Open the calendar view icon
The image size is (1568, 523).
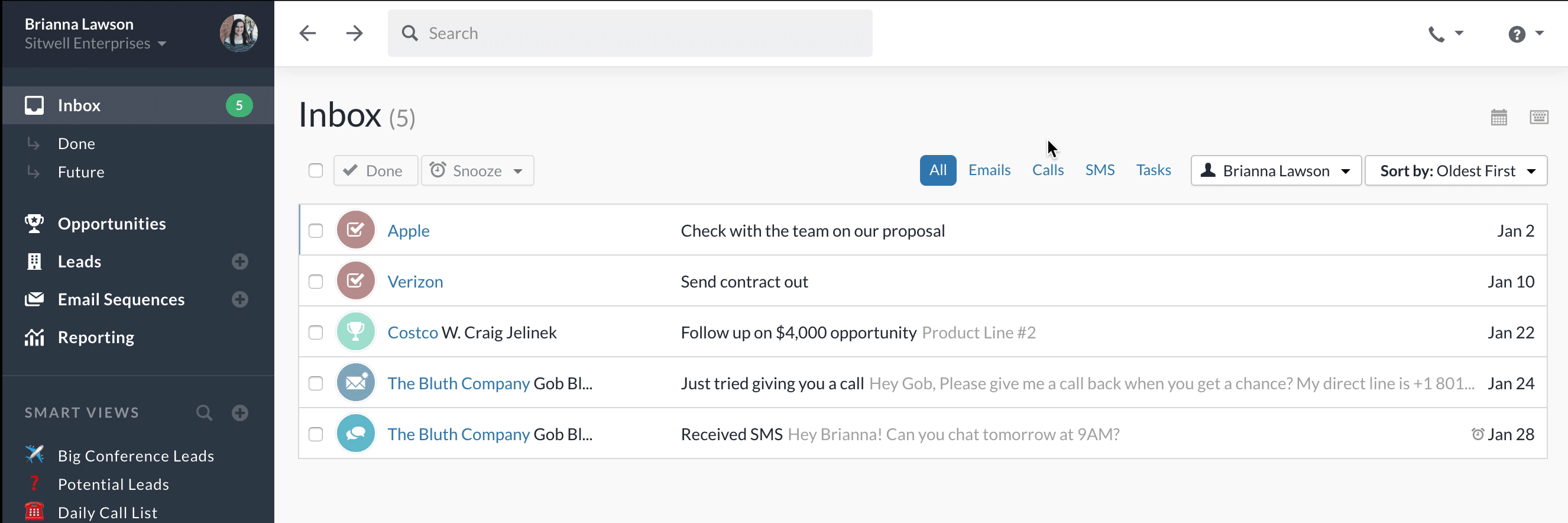click(1499, 117)
